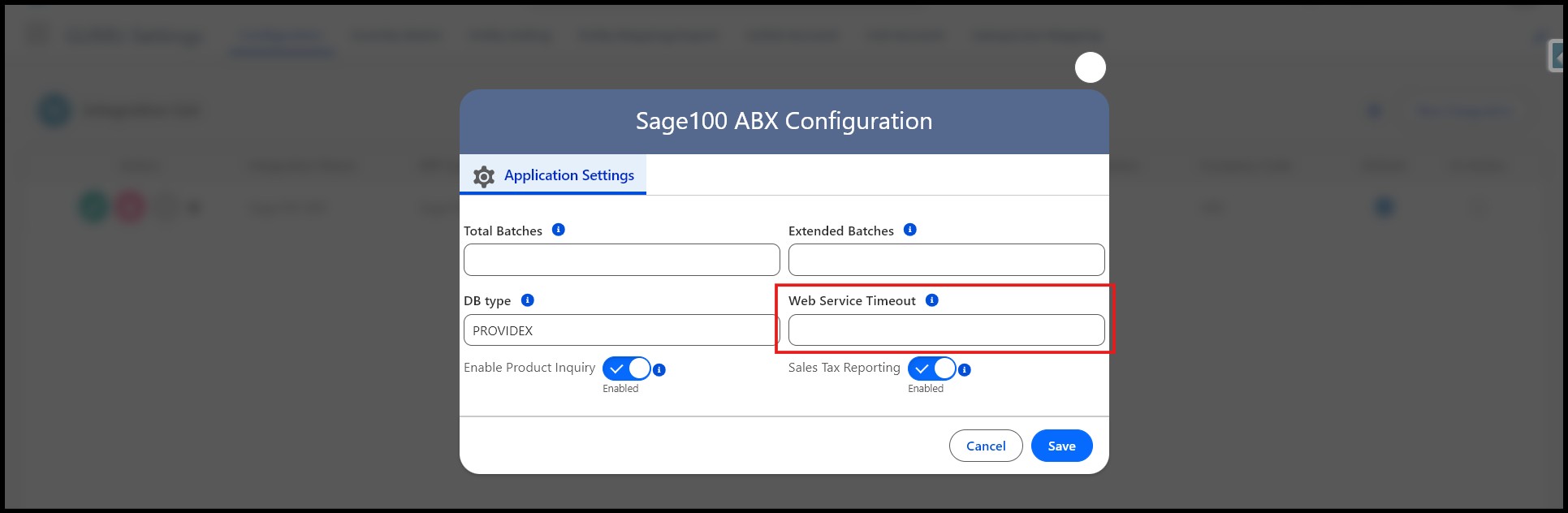Click the Web Service Timeout info icon
Image resolution: width=1568 pixels, height=513 pixels.
coord(931,300)
